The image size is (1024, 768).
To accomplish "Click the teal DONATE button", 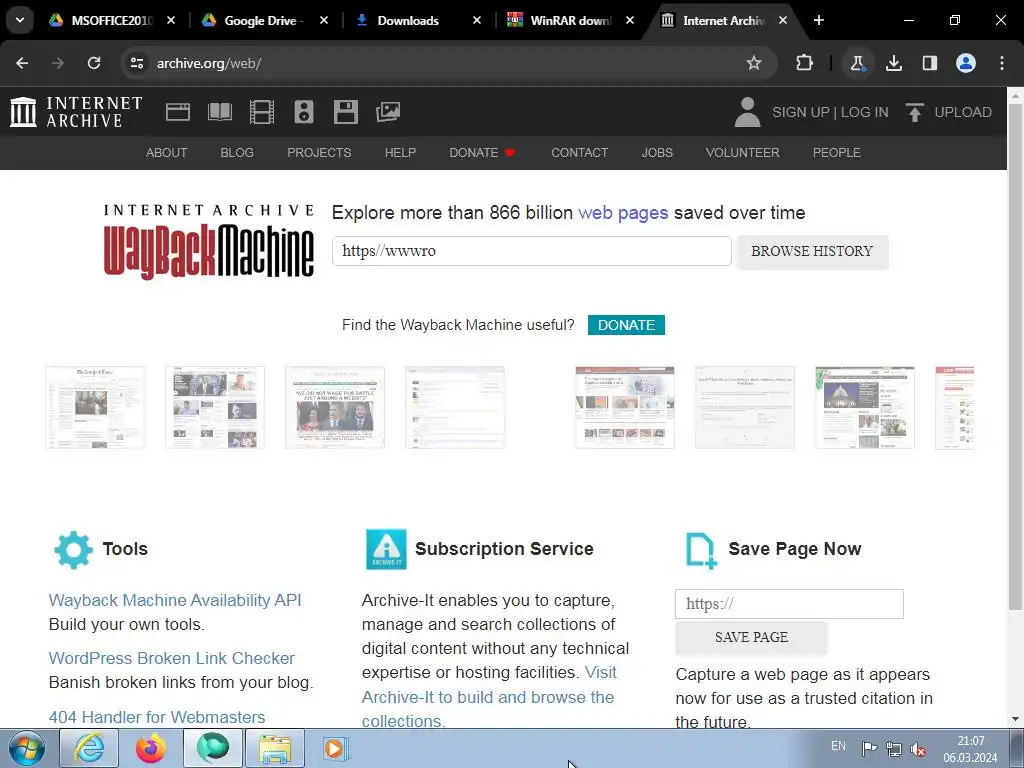I will tap(626, 325).
